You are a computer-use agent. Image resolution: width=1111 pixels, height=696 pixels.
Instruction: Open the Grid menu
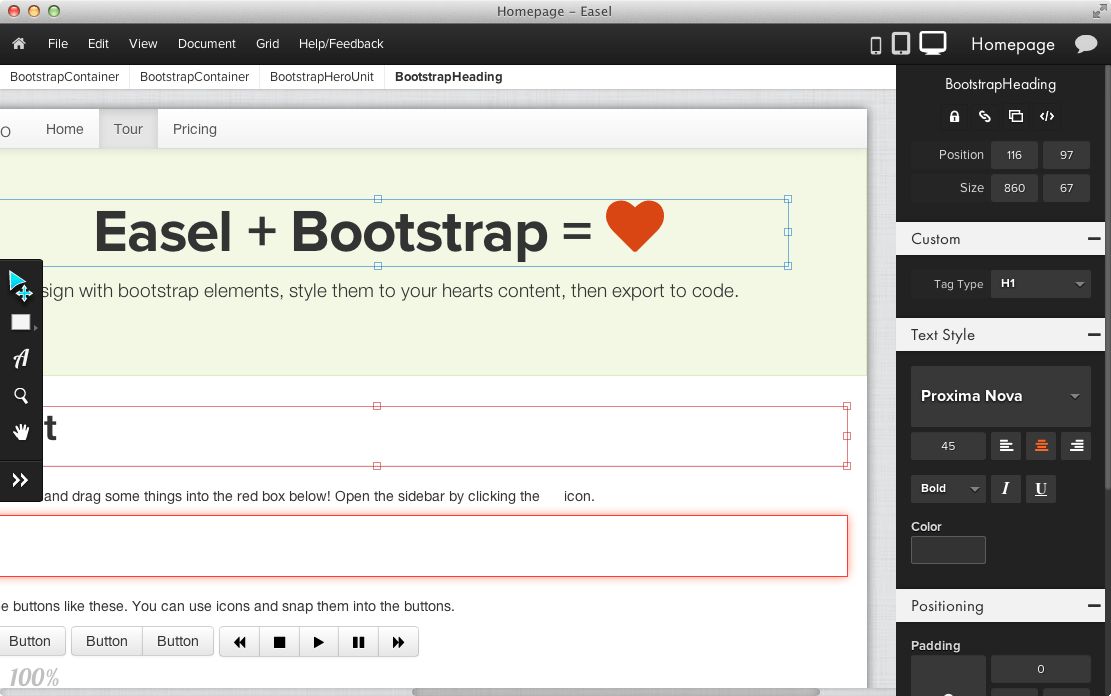coord(267,44)
